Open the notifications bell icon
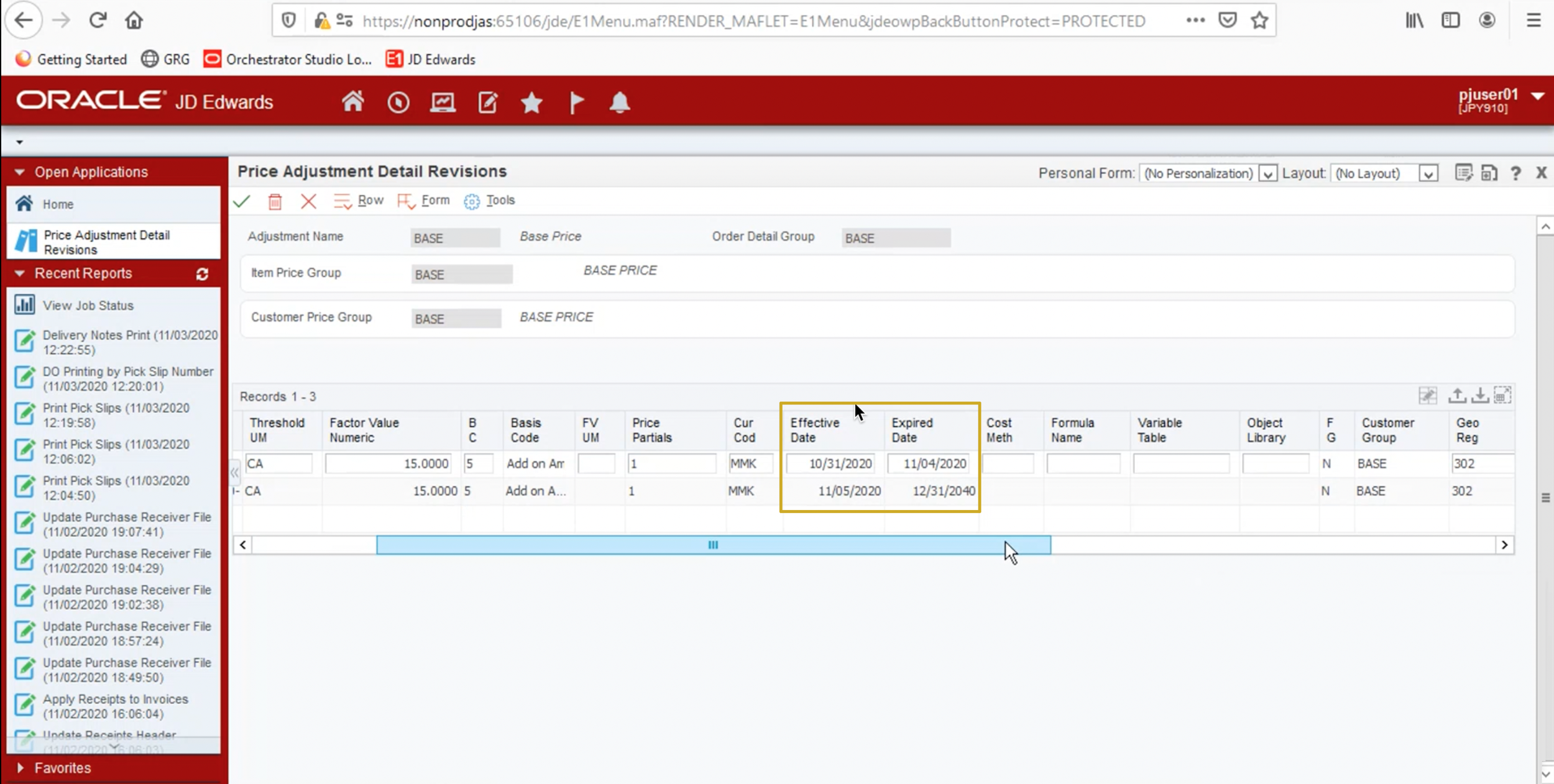1554x784 pixels. [x=619, y=102]
